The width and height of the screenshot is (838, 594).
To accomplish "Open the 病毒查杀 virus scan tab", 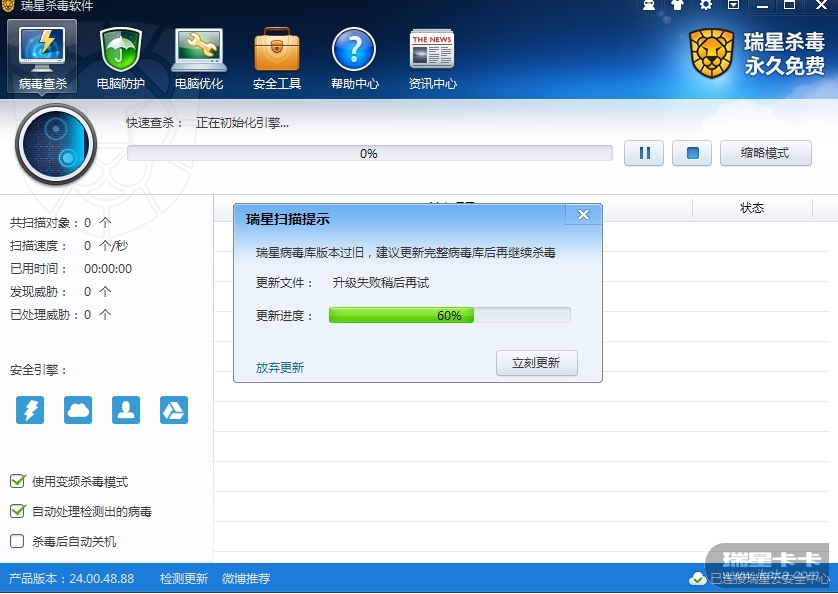I will pos(42,57).
